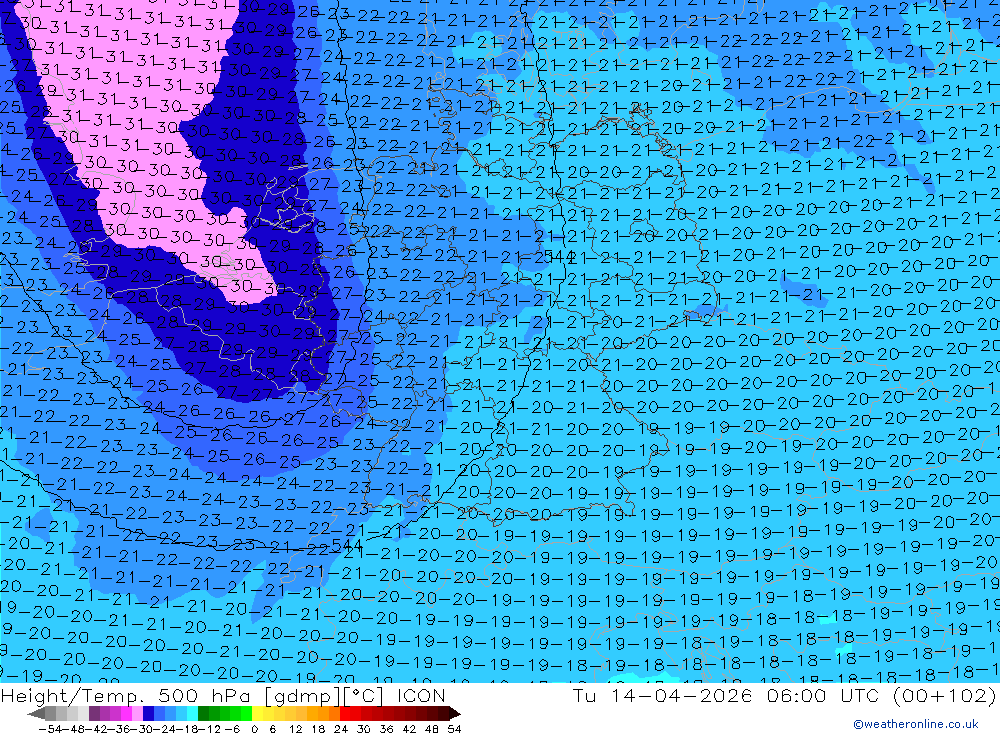Image resolution: width=1000 pixels, height=733 pixels.
Task: Click the '54' maximum value on the legend scale
Action: click(454, 729)
